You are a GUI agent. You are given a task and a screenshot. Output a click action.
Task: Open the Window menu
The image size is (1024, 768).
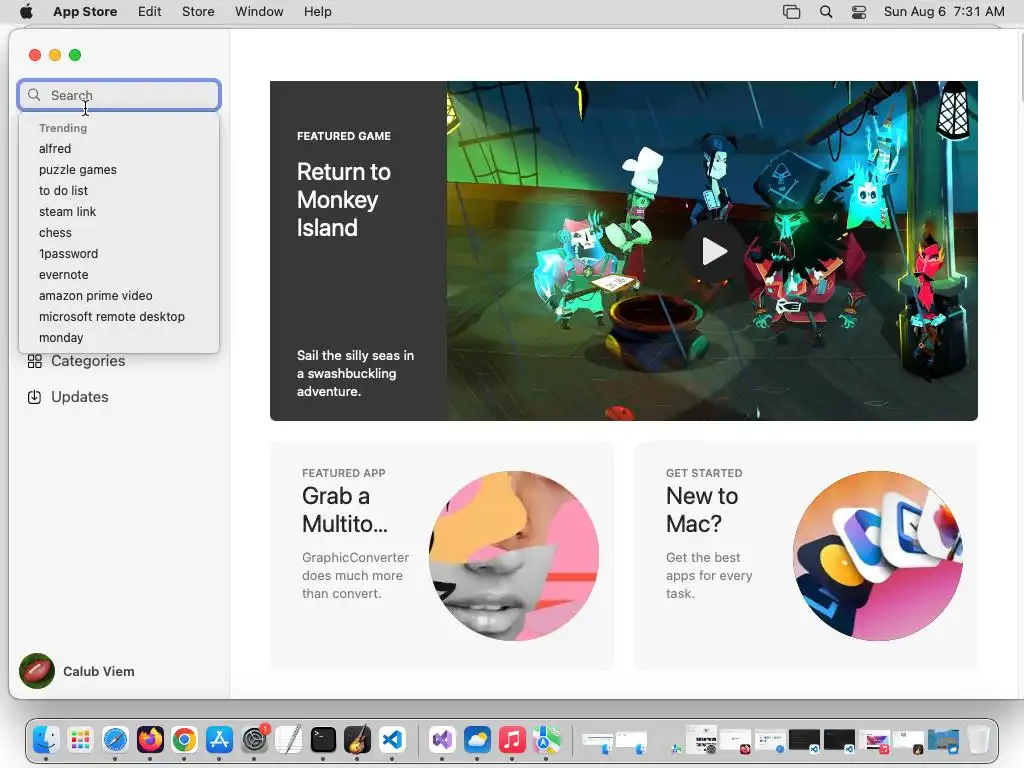(x=259, y=12)
